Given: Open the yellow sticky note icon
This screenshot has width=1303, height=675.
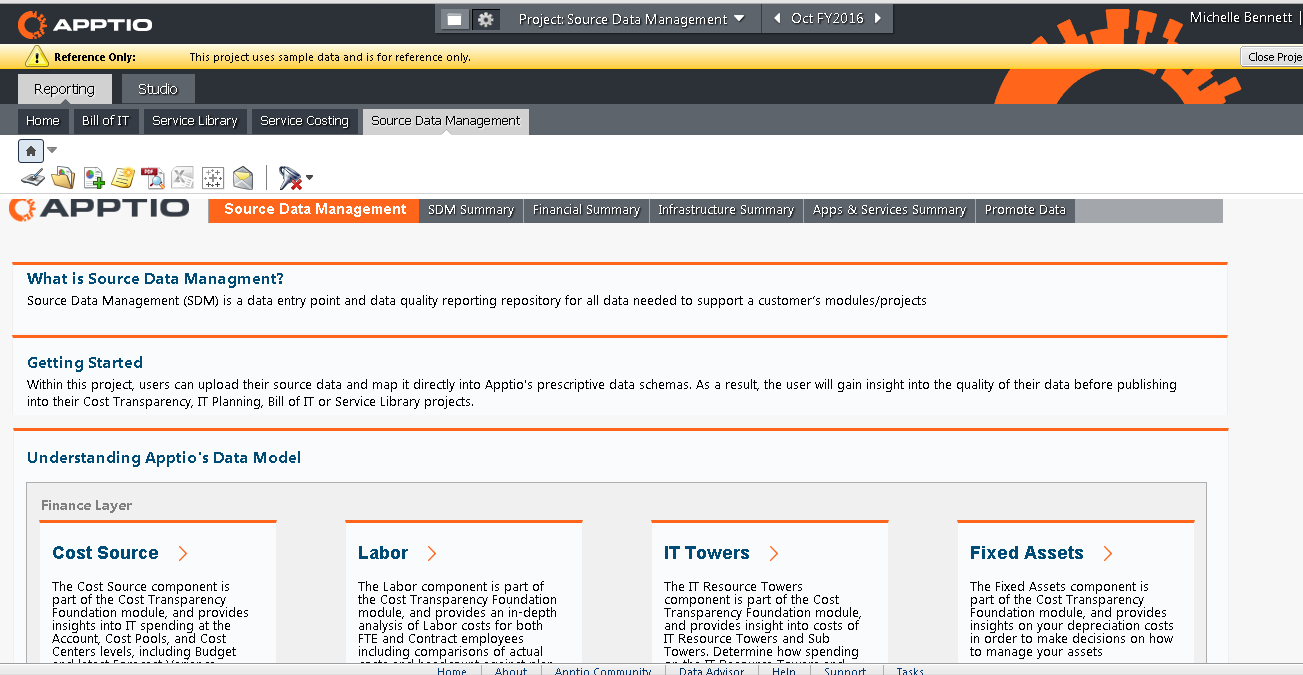Looking at the screenshot, I should [x=123, y=178].
